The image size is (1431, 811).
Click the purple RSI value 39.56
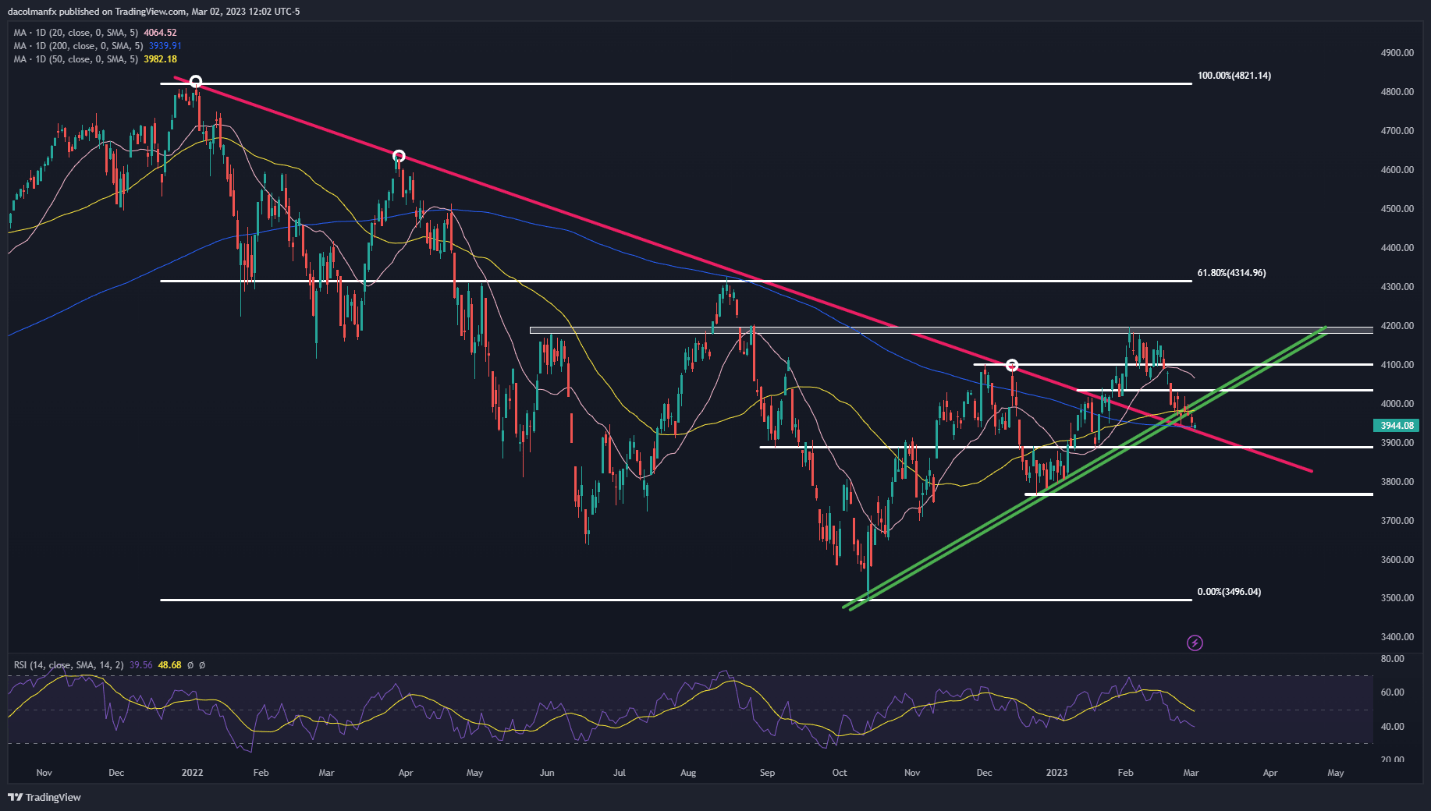(141, 665)
